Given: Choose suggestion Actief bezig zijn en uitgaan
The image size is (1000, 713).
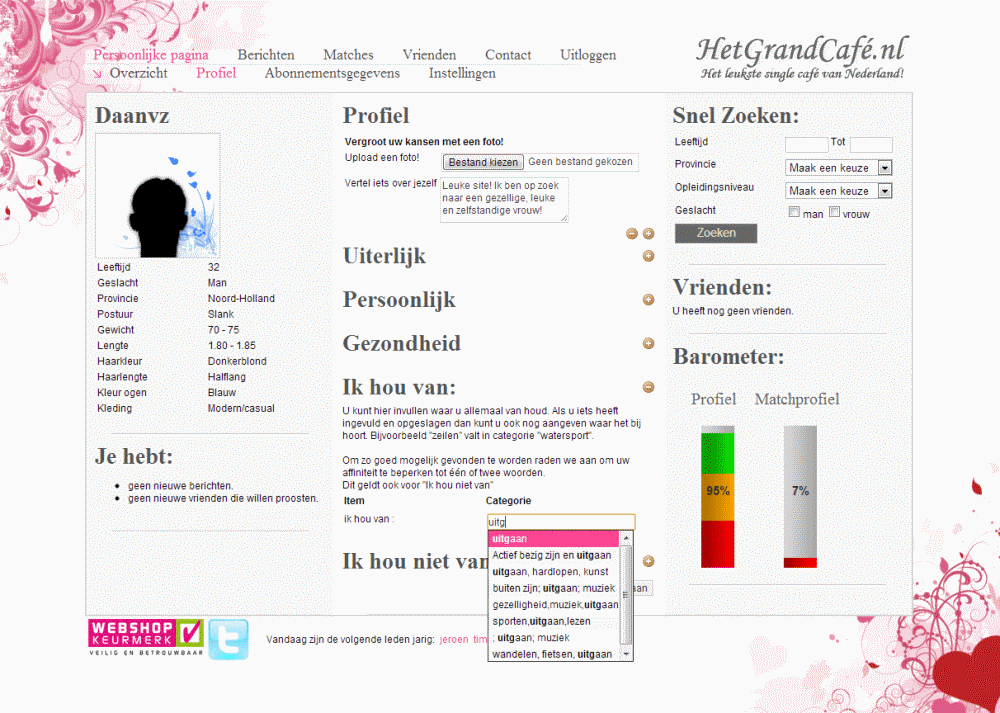Looking at the screenshot, I should click(x=554, y=555).
